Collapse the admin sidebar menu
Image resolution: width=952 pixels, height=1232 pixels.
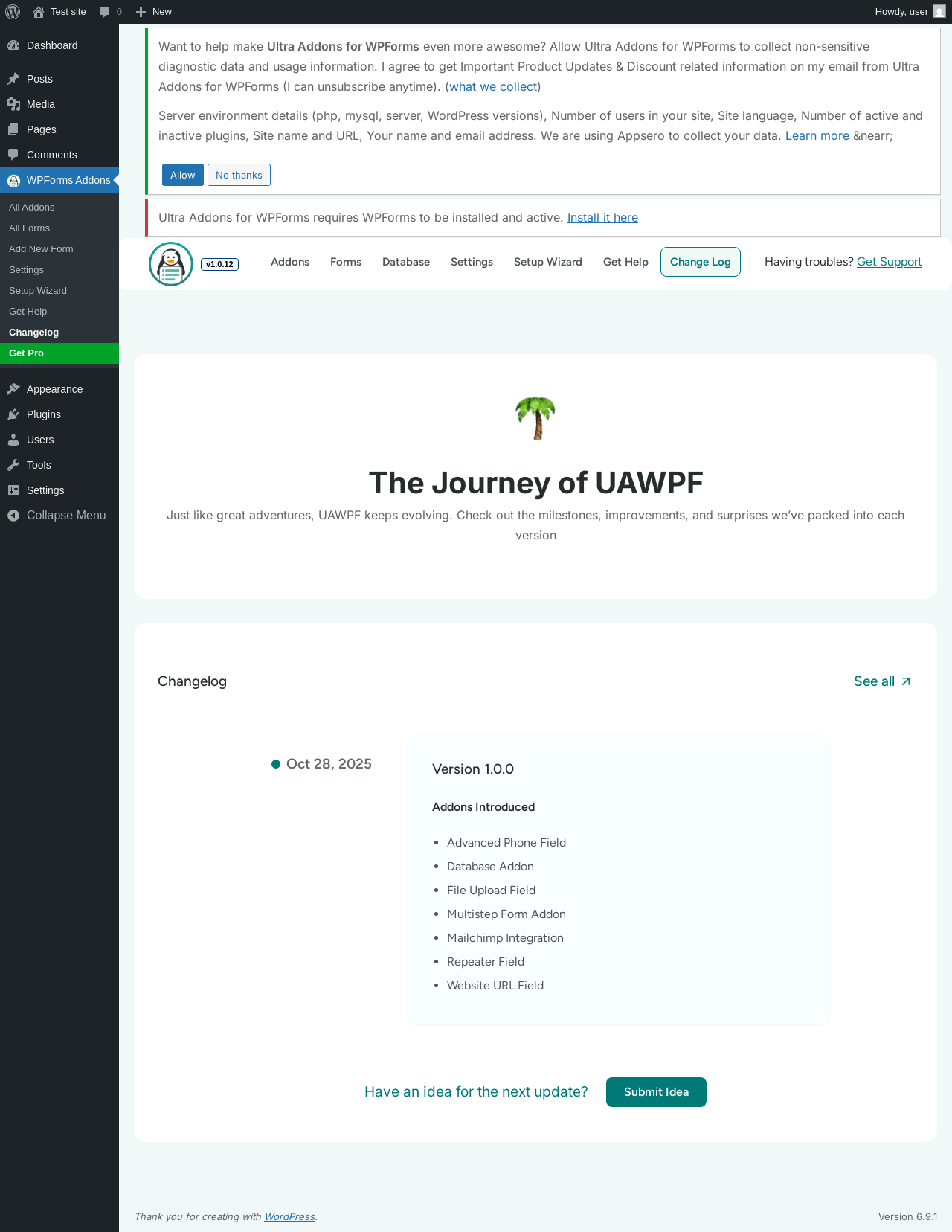pos(59,516)
